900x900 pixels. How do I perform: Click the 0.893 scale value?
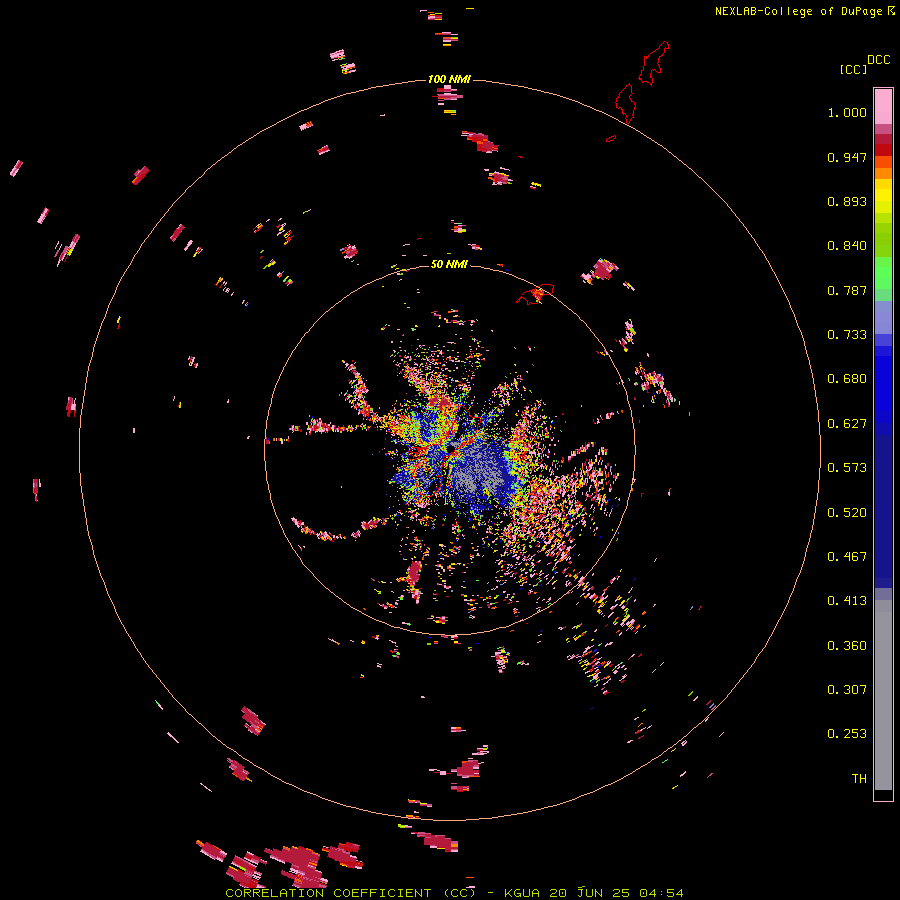(847, 201)
